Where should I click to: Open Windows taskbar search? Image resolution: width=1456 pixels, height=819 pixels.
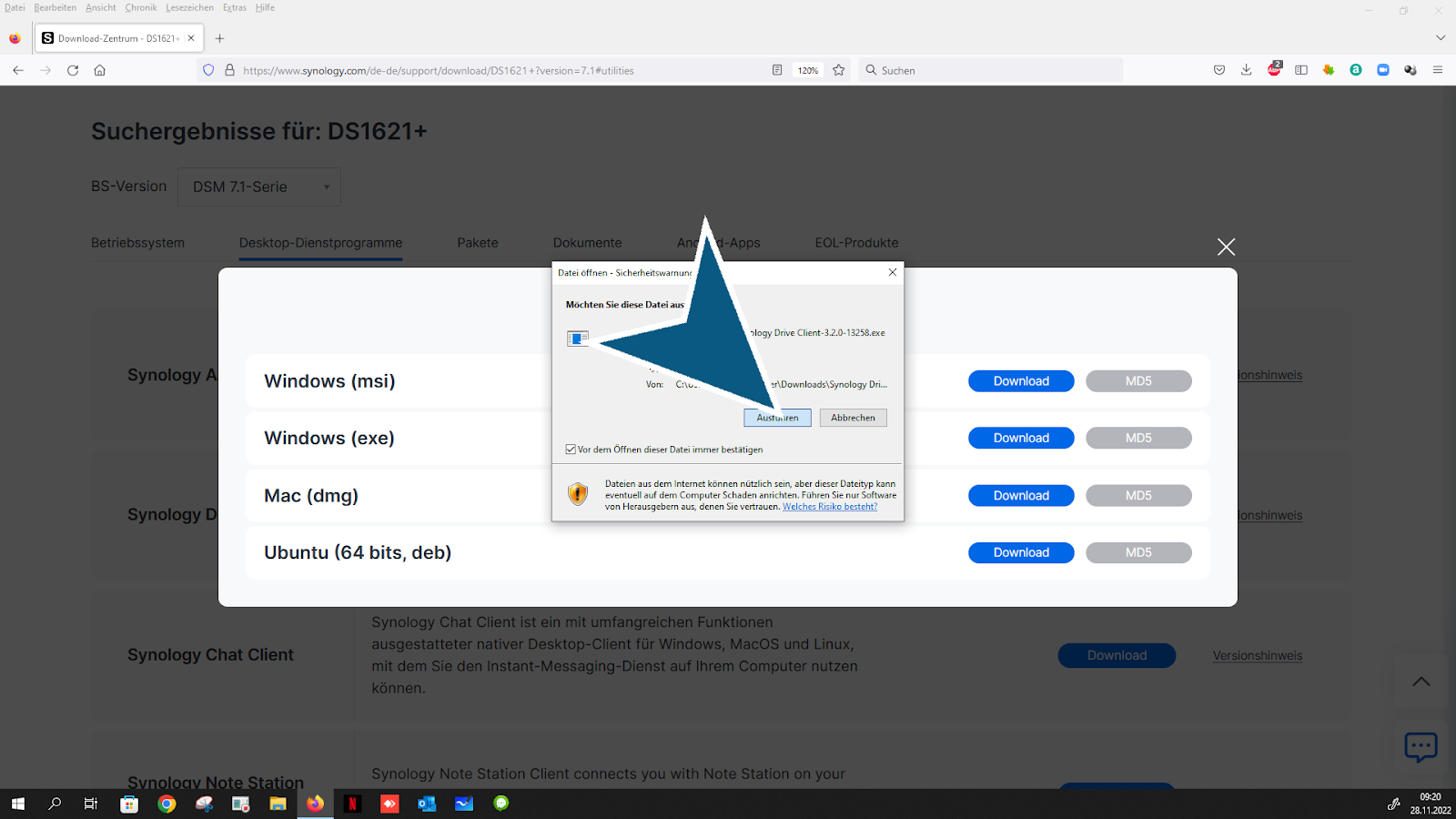(55, 804)
